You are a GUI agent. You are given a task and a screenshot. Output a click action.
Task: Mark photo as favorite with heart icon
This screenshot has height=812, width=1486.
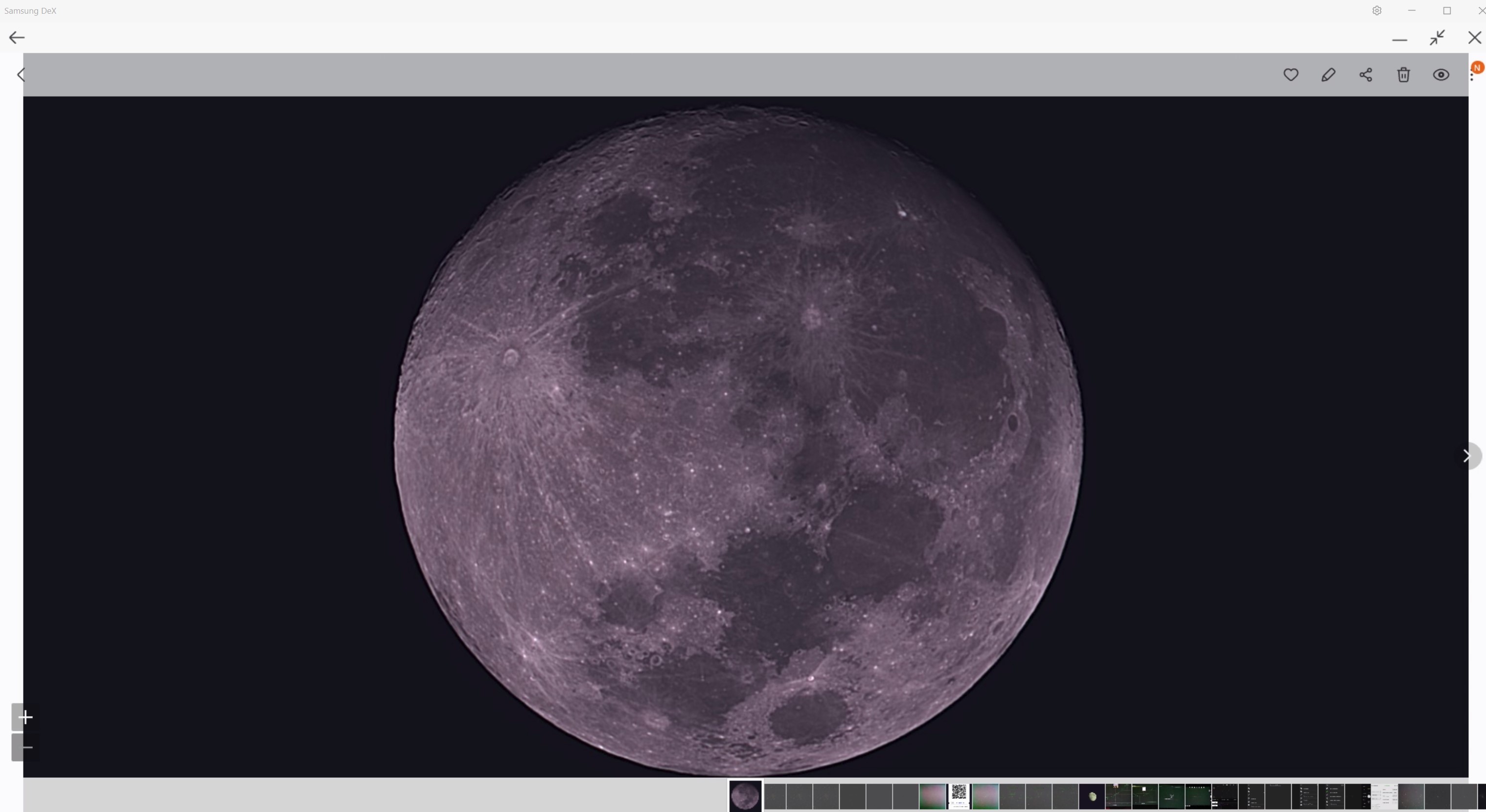click(1290, 74)
